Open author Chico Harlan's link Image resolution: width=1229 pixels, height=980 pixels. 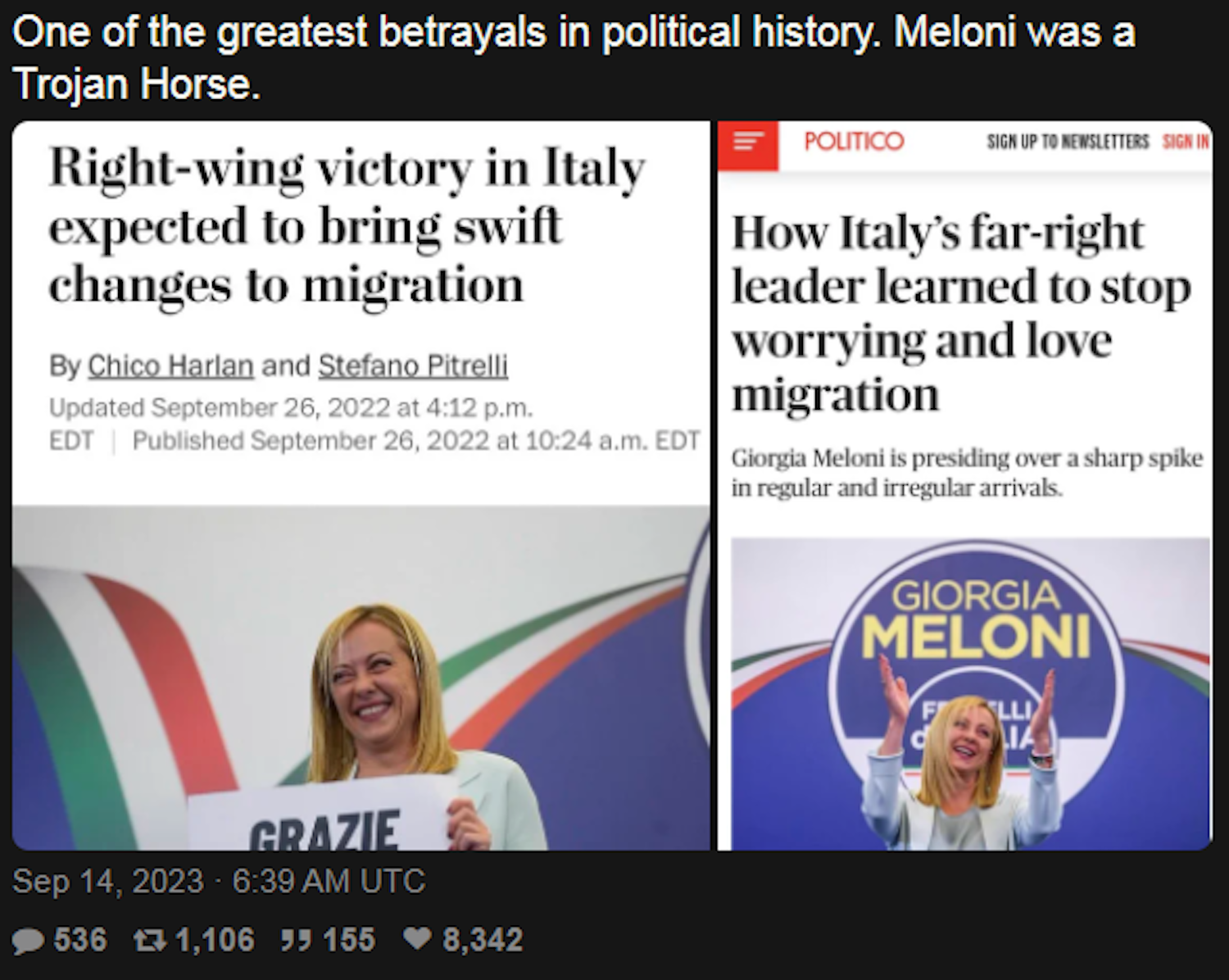pyautogui.click(x=170, y=365)
